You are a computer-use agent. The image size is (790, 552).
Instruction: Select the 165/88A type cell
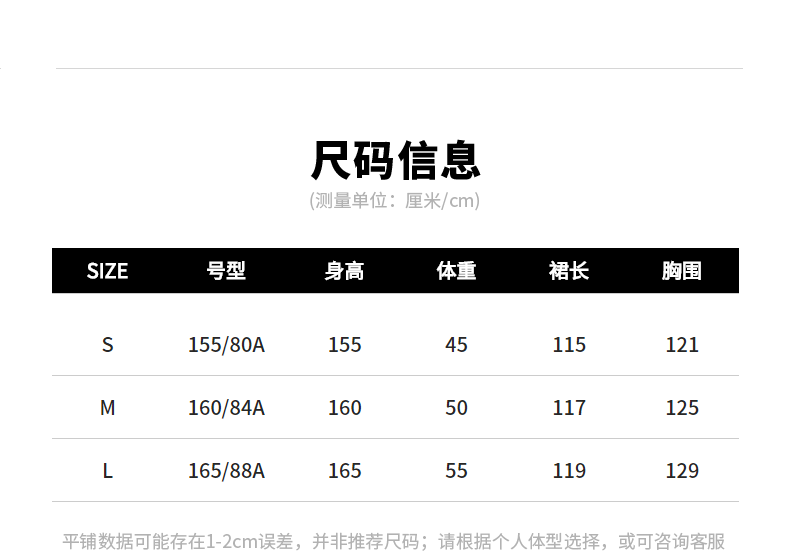click(x=226, y=471)
